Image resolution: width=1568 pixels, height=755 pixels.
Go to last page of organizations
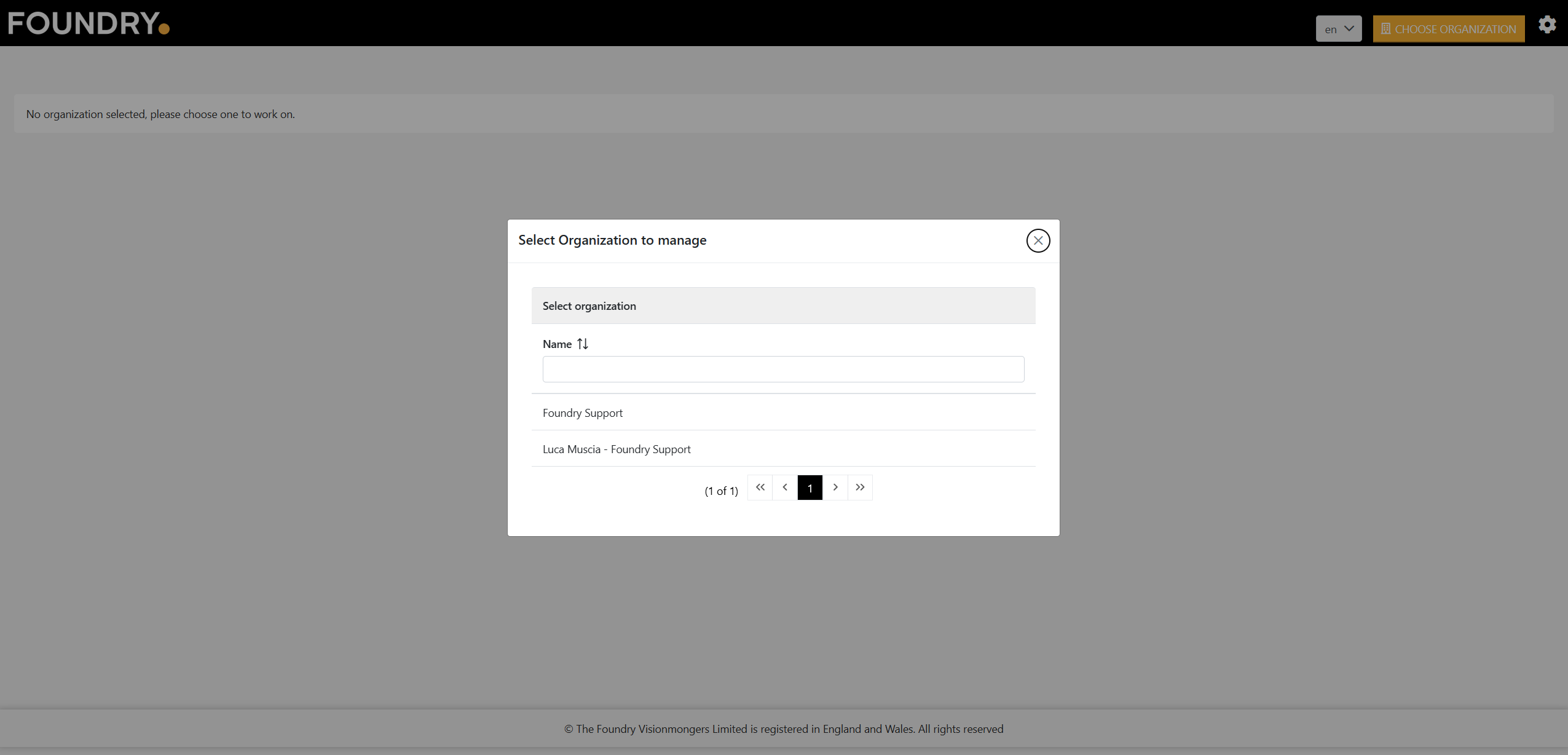[x=860, y=488]
